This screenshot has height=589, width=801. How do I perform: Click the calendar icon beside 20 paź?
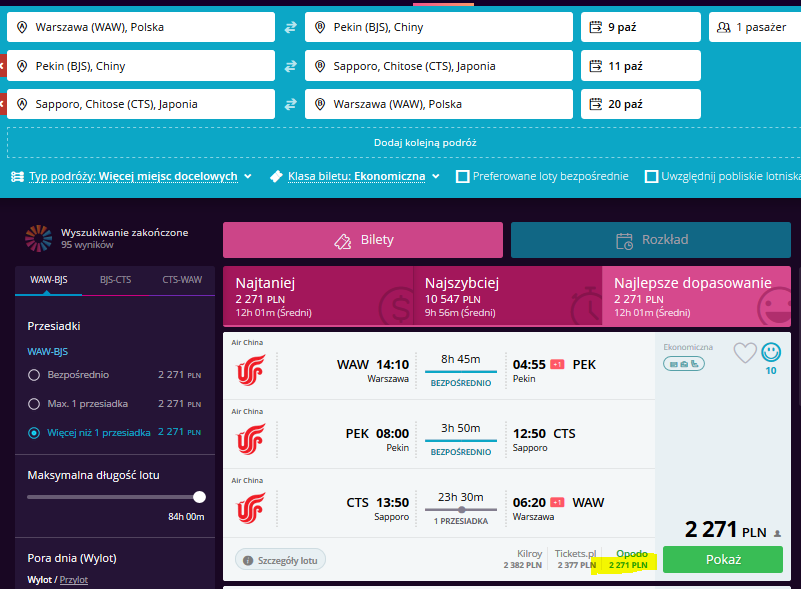(x=596, y=104)
